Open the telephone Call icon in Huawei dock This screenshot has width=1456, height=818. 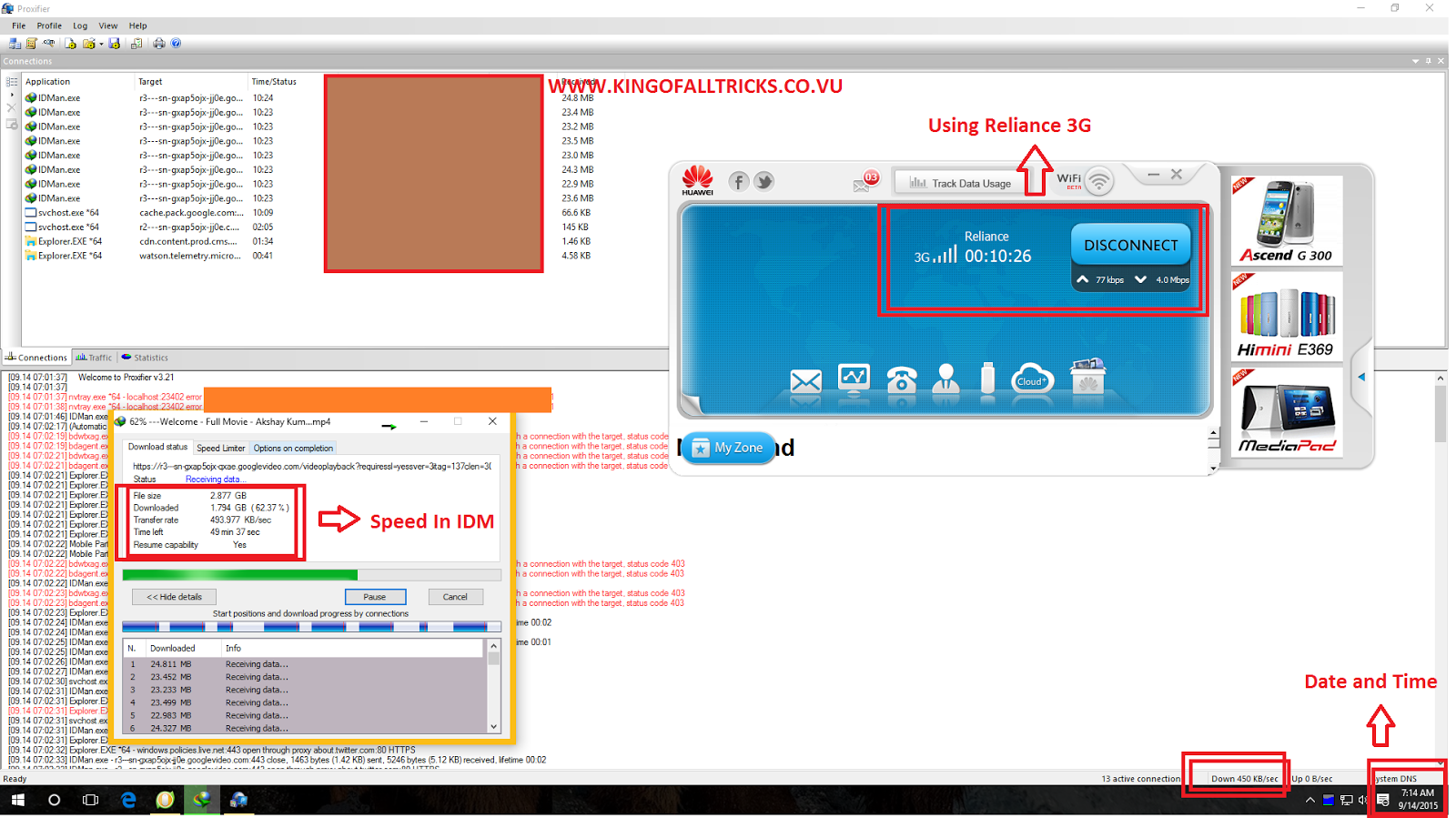[902, 379]
